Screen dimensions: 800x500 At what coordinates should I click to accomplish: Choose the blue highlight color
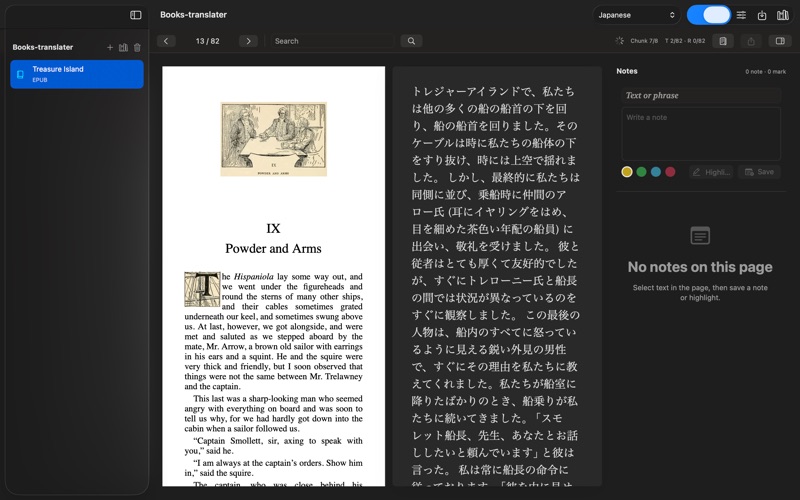[x=656, y=172]
